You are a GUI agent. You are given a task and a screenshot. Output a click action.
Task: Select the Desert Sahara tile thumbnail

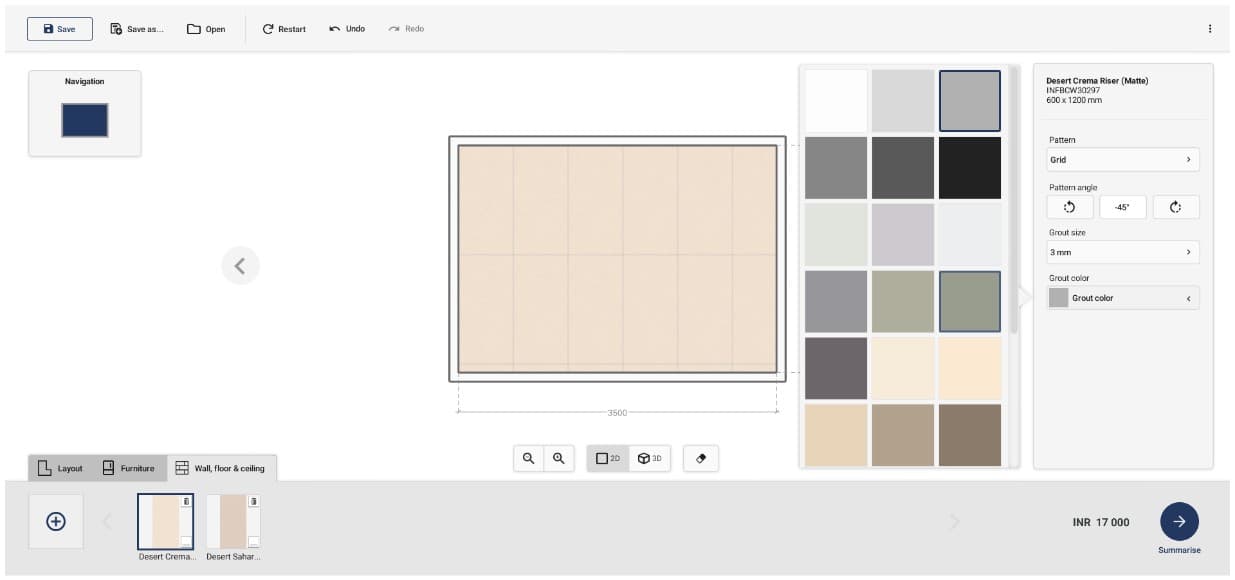(233, 521)
